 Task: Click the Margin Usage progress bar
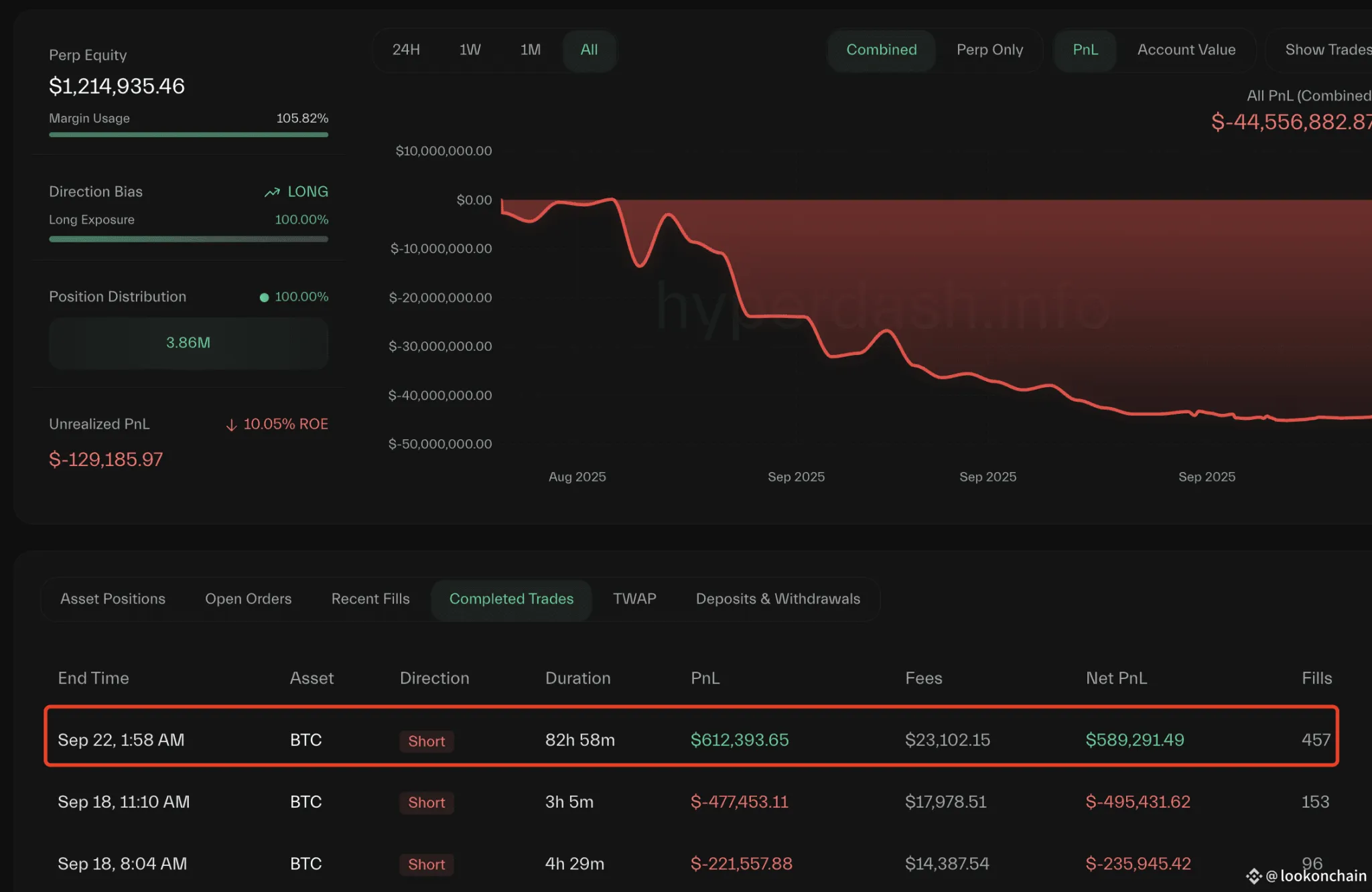188,135
